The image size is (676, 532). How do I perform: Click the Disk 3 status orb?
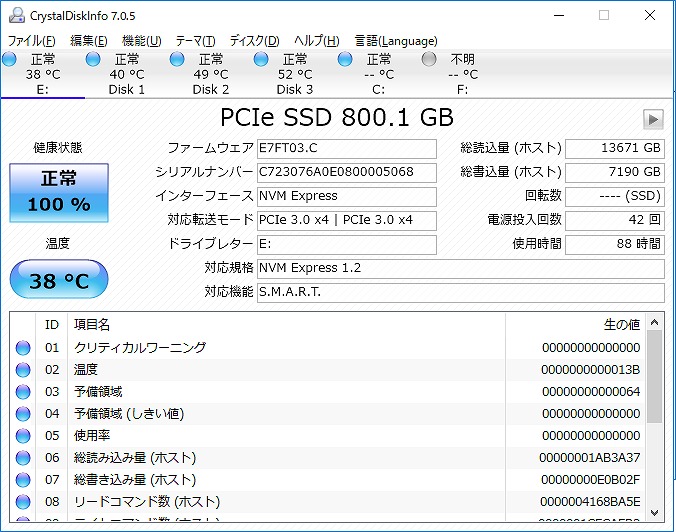click(x=261, y=59)
